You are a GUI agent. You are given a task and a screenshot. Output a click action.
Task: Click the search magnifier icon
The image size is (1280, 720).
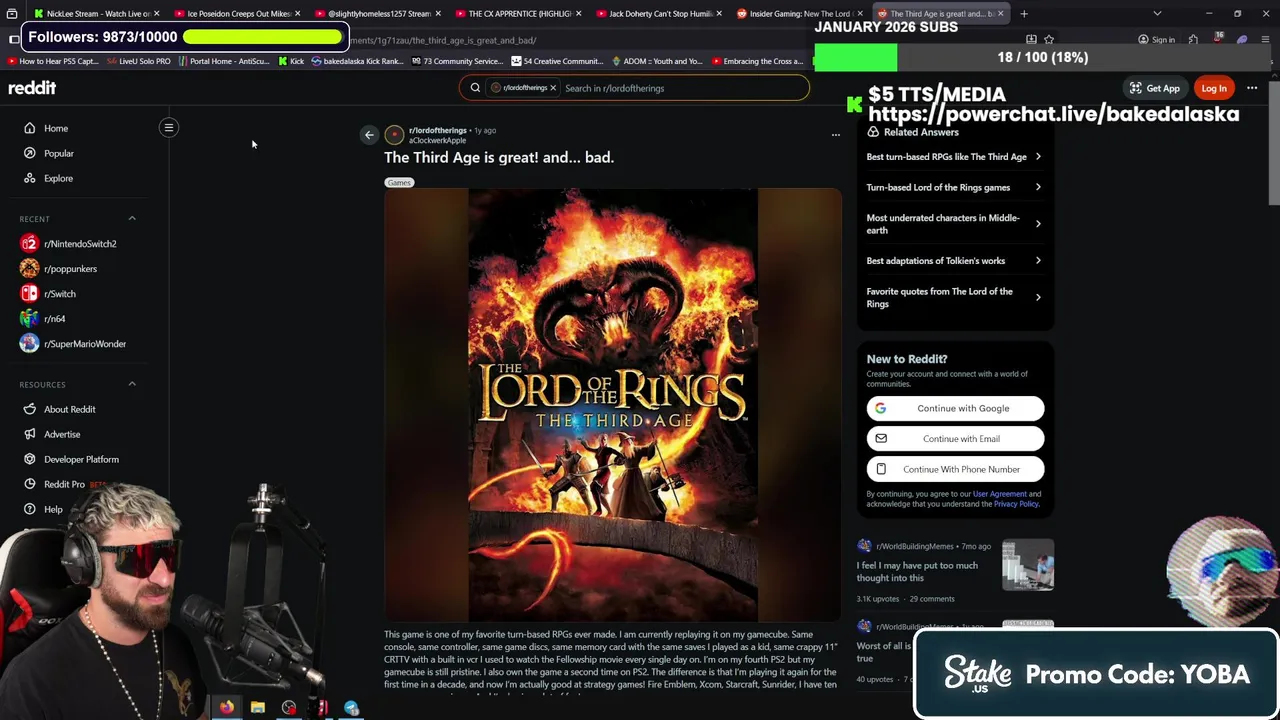coord(475,88)
